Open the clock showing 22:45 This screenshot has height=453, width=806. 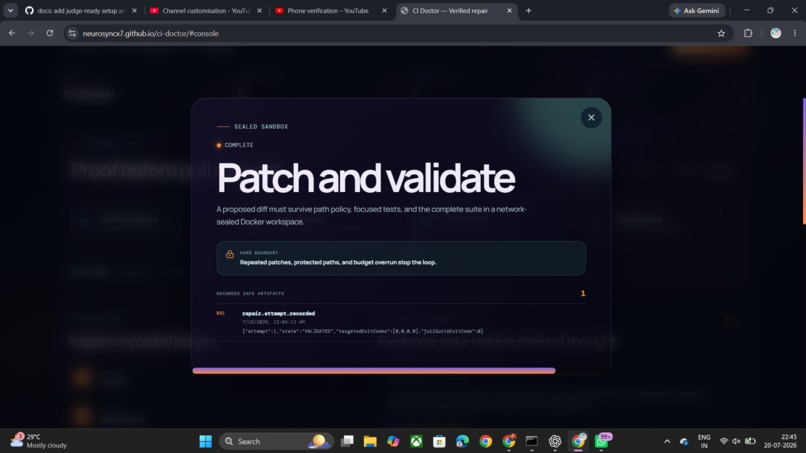point(780,441)
